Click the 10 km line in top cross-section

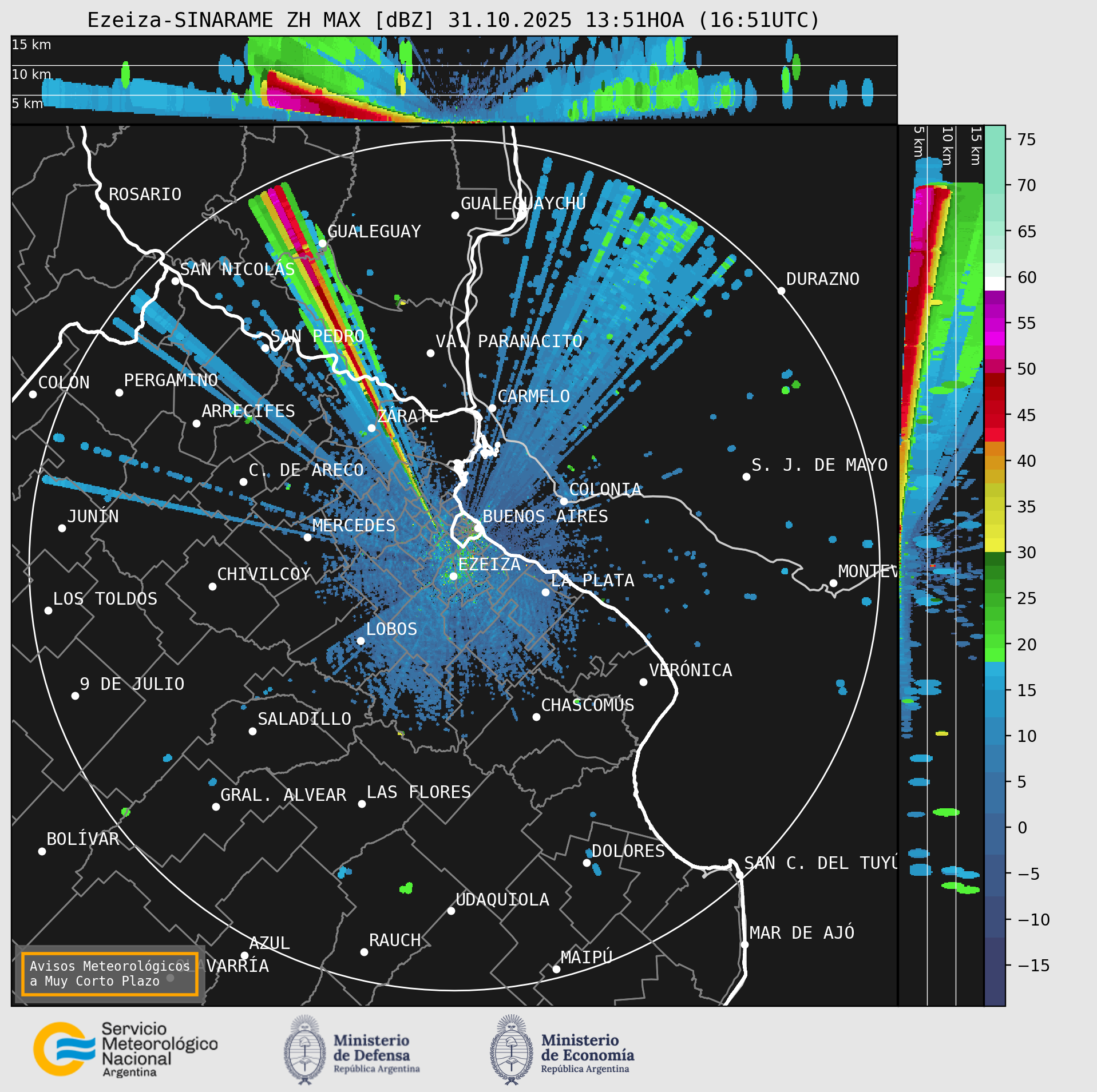(x=454, y=66)
